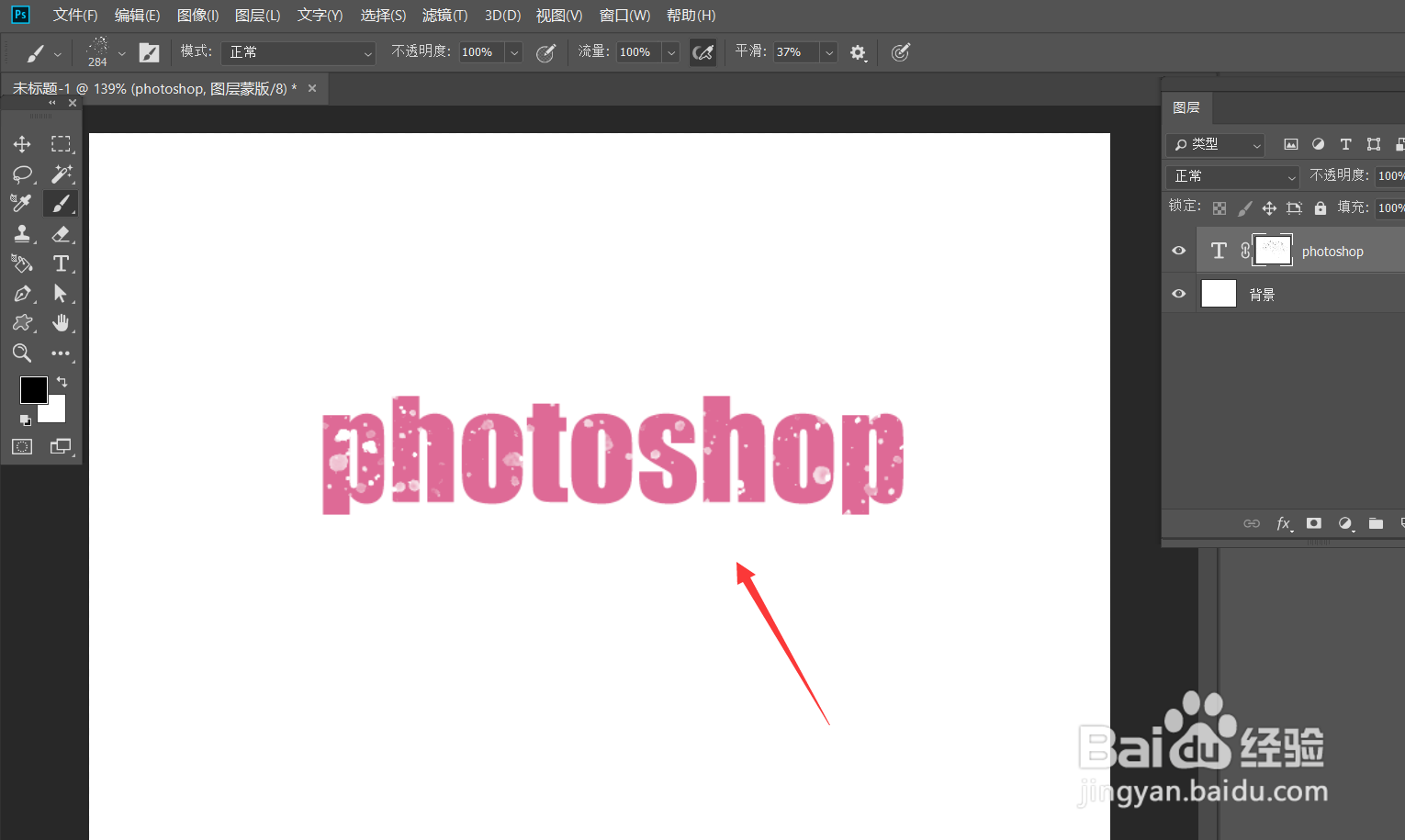Screen dimensions: 1405x840
Task: Lock layer position
Action: (1269, 208)
